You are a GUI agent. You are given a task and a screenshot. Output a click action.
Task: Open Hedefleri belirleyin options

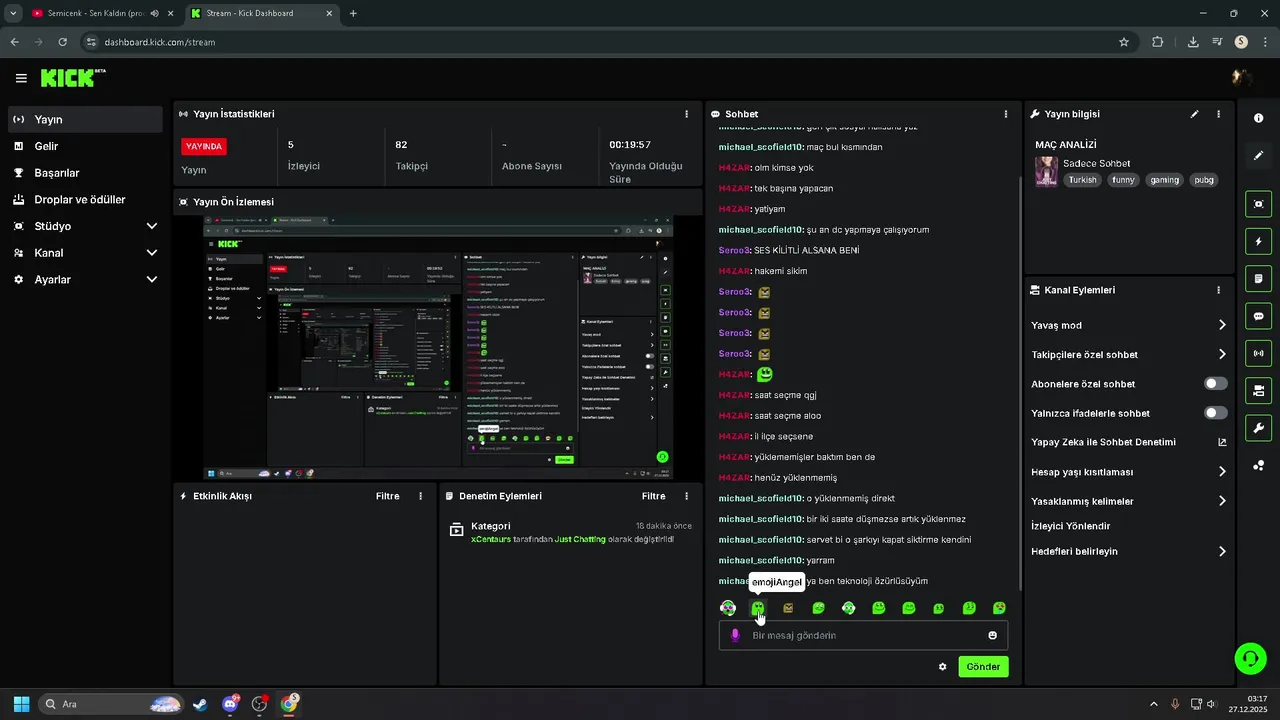click(1129, 551)
